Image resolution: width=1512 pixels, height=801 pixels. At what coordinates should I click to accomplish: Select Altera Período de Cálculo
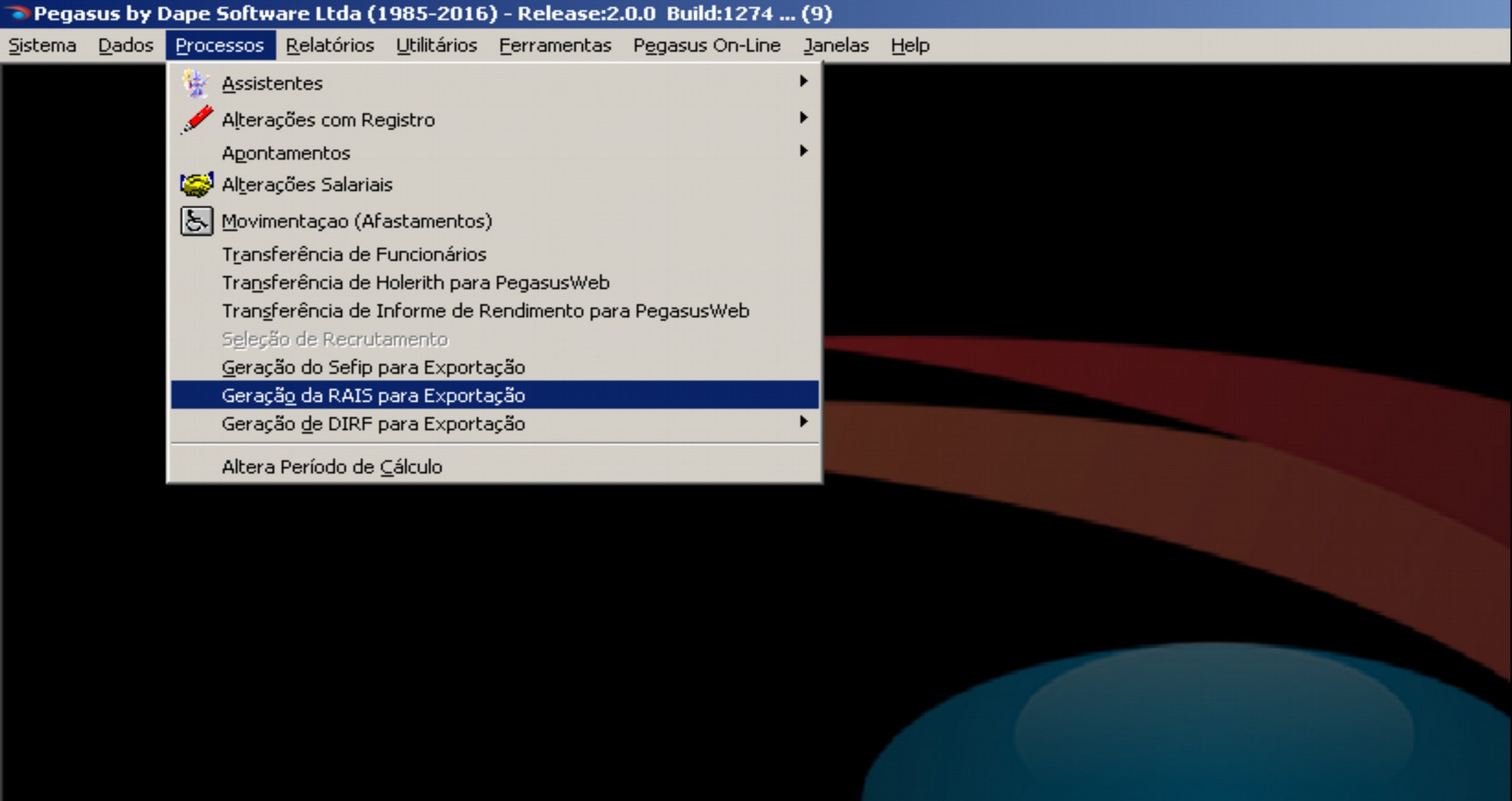click(x=495, y=466)
